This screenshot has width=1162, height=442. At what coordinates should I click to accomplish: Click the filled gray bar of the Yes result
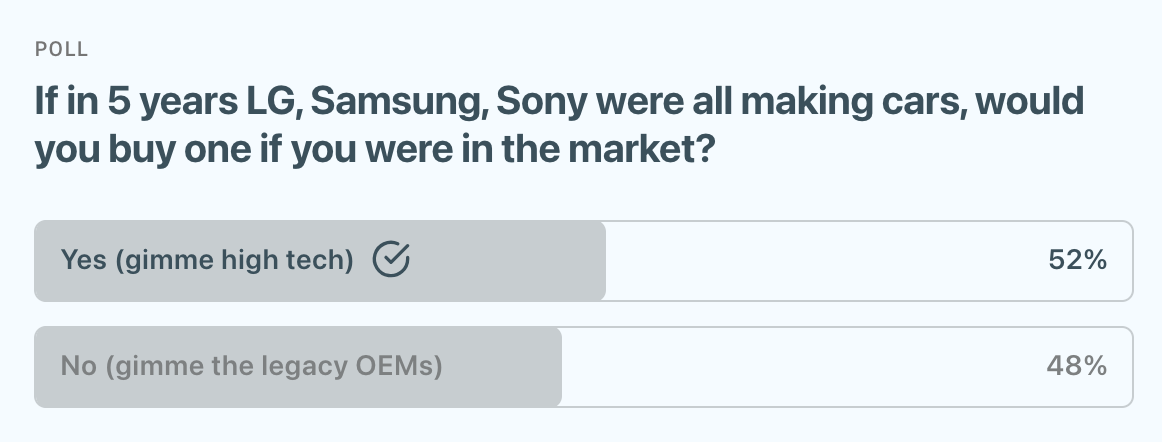(x=500, y=261)
